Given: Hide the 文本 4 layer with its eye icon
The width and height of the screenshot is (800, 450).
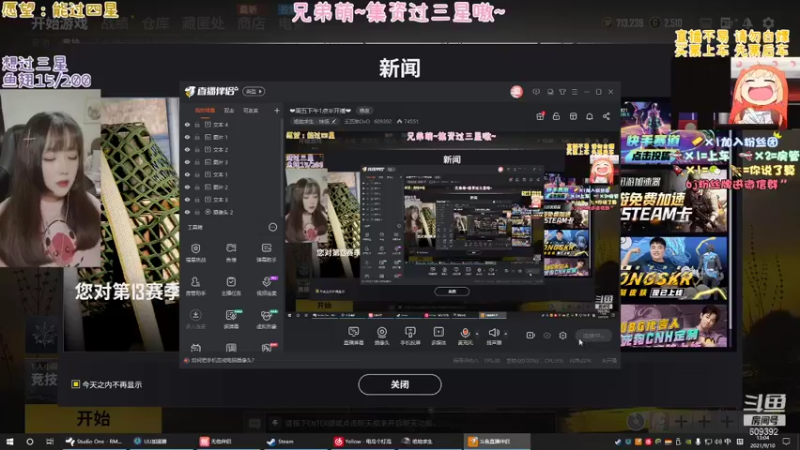Looking at the screenshot, I should (x=187, y=124).
